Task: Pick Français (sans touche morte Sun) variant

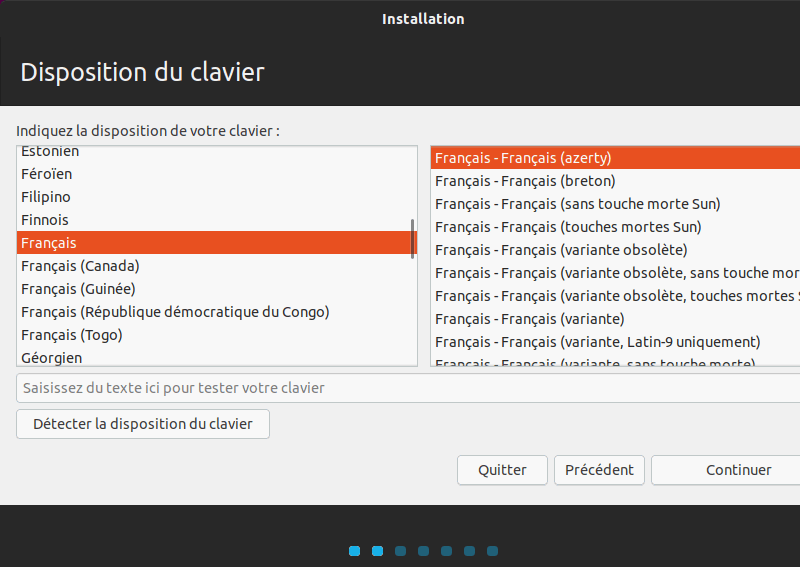Action: pos(577,204)
